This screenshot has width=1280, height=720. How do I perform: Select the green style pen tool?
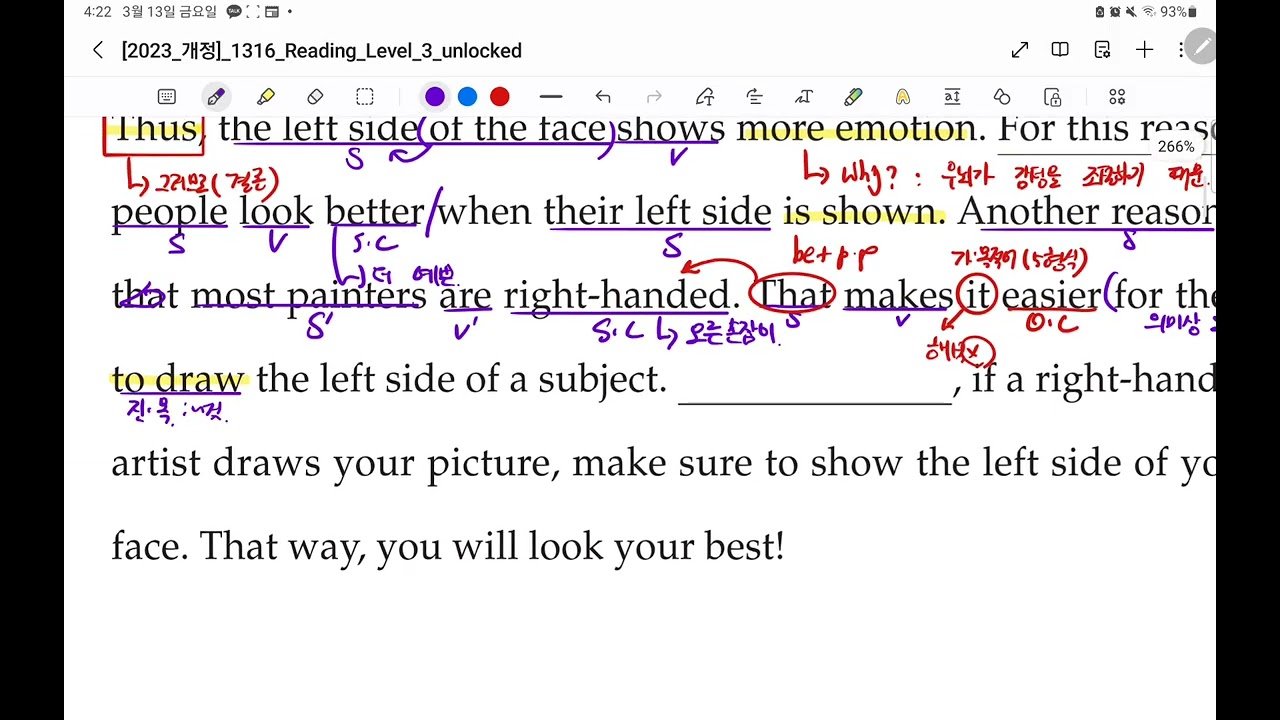point(853,97)
